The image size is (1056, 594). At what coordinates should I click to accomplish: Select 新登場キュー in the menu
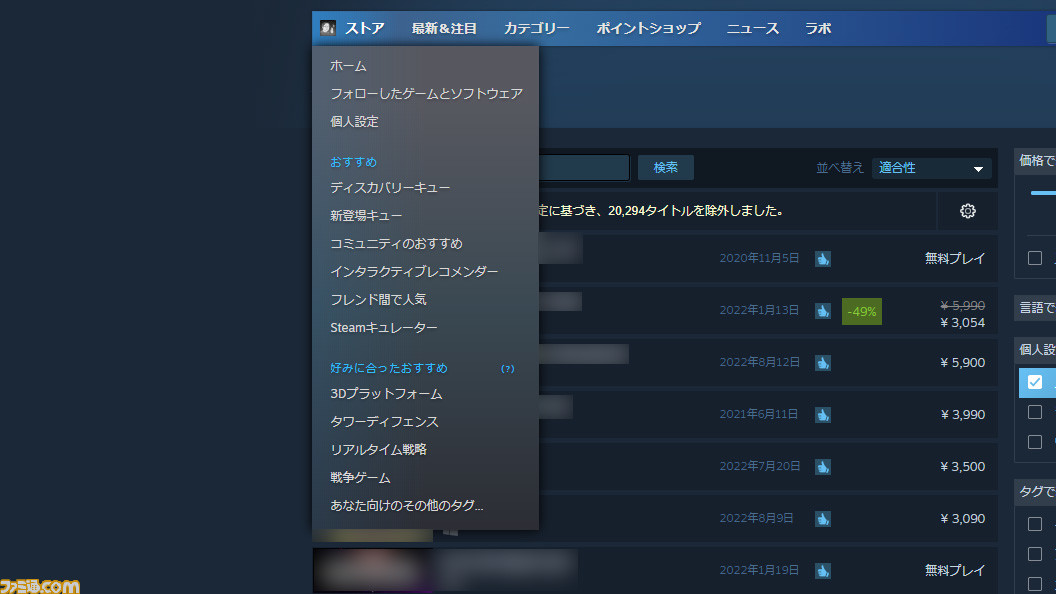[366, 216]
